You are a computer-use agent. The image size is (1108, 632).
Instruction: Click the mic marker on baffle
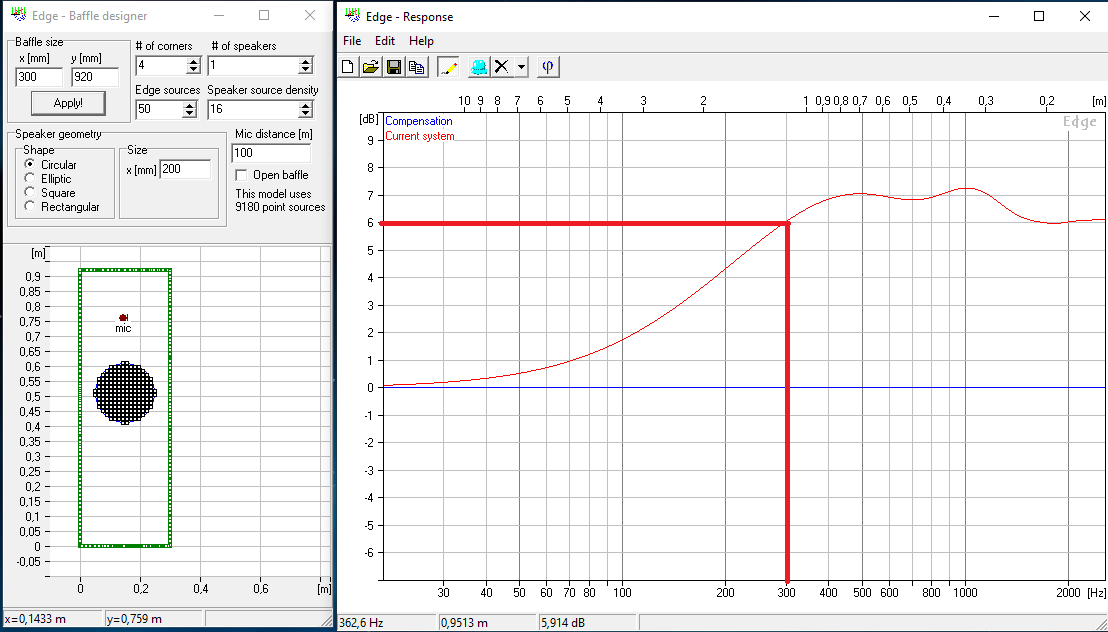[123, 317]
